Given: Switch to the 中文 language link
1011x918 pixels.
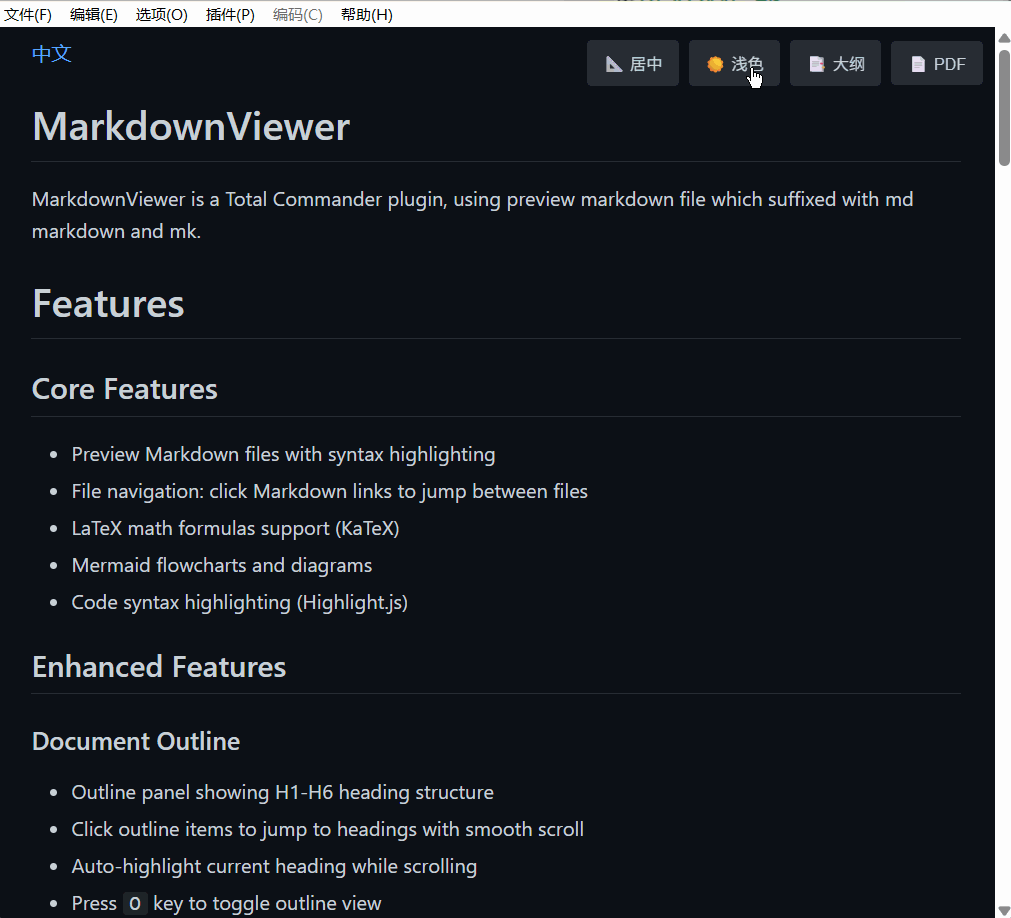Looking at the screenshot, I should [52, 54].
